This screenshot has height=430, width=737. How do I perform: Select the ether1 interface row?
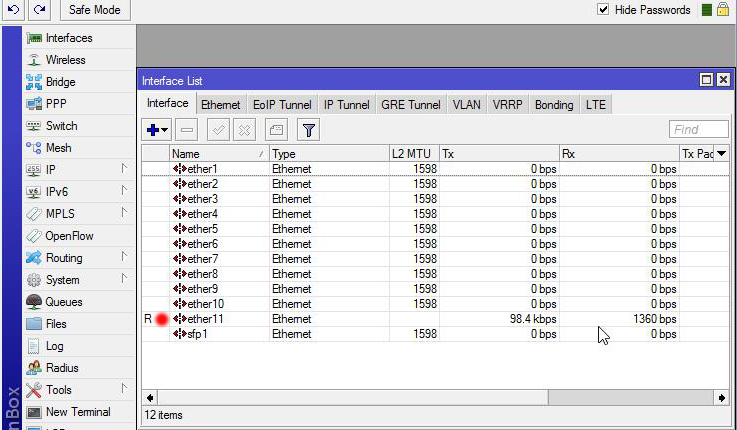click(x=435, y=169)
